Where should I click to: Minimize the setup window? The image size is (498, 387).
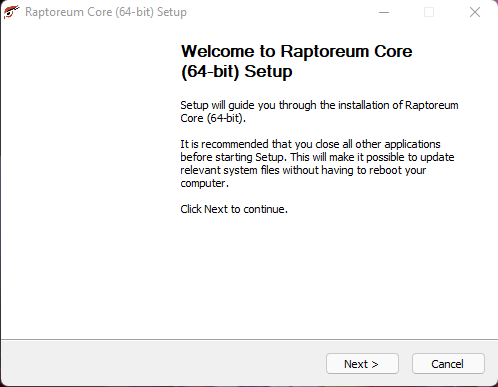click(384, 12)
